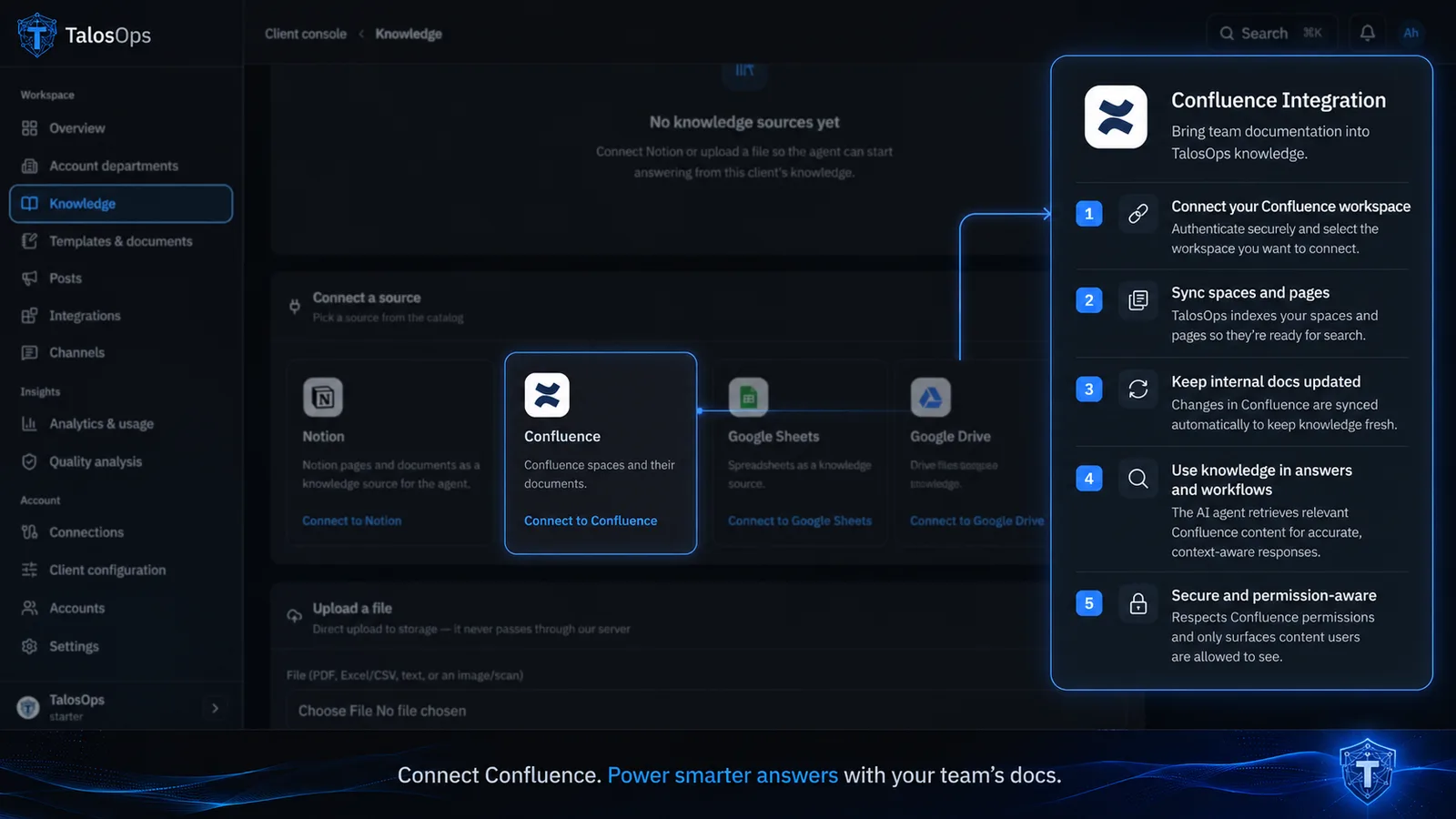Click the Posts megaphone icon
The width and height of the screenshot is (1456, 819).
pos(30,278)
